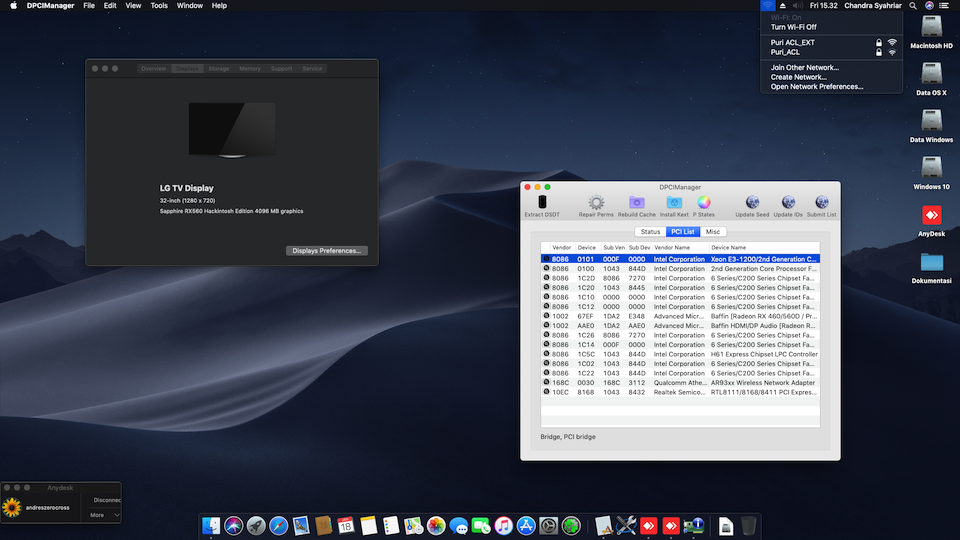
Task: Open Spotlight search in menu bar
Action: (913, 6)
